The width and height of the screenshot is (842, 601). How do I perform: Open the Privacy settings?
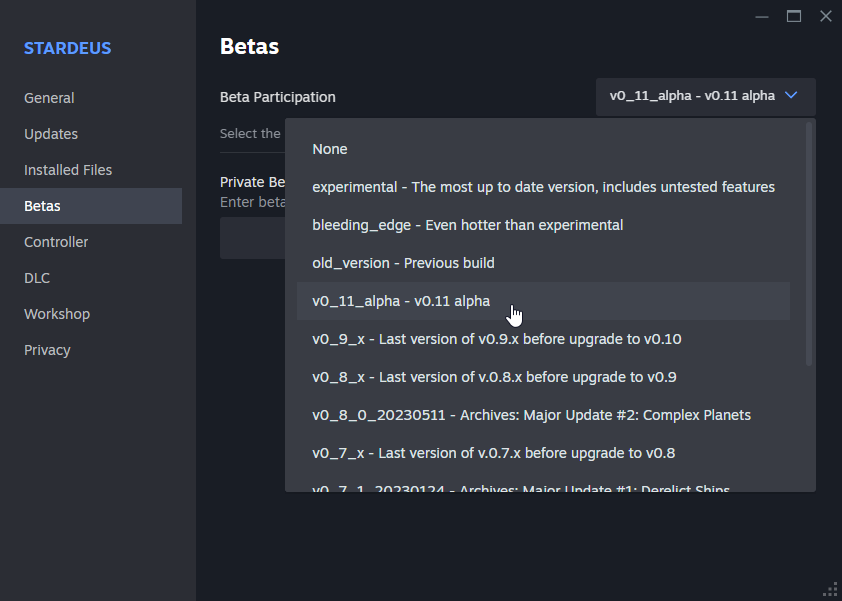pyautogui.click(x=47, y=350)
